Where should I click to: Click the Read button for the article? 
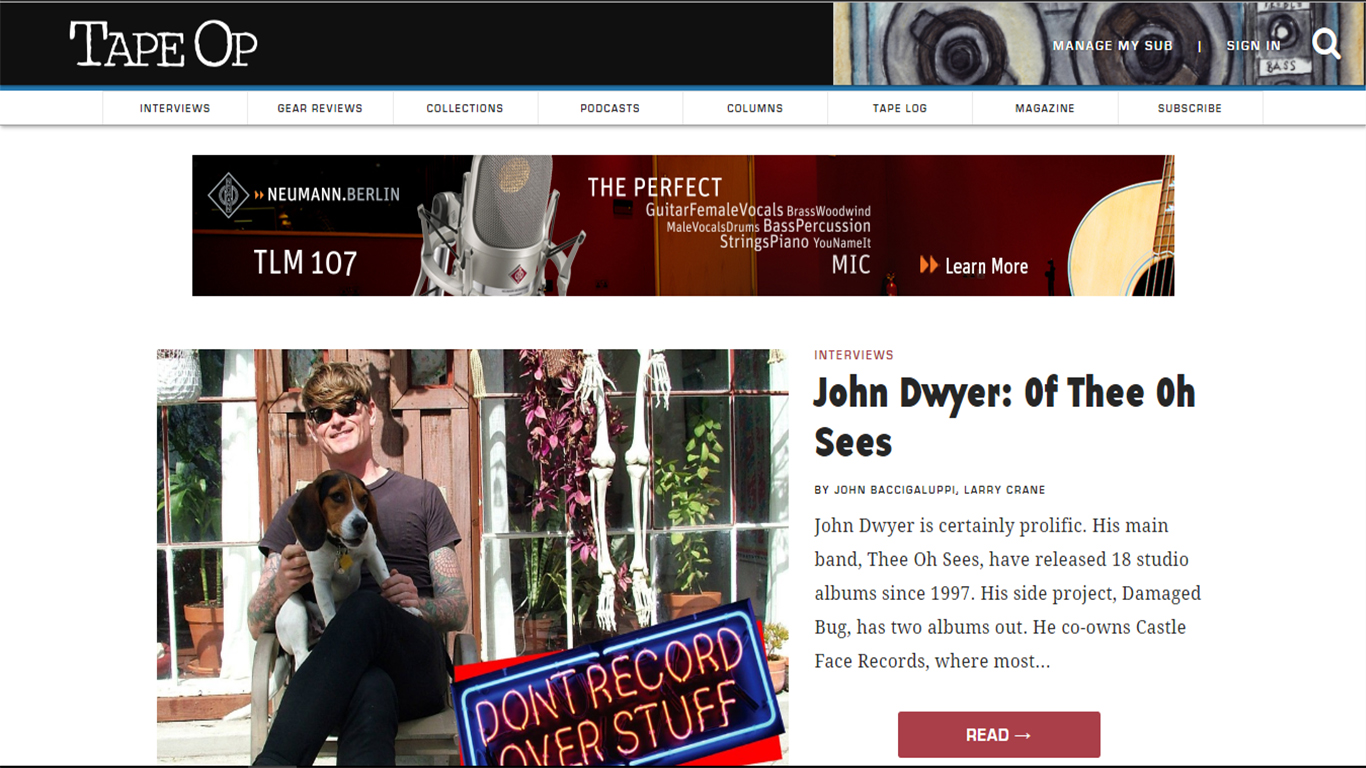[x=999, y=735]
